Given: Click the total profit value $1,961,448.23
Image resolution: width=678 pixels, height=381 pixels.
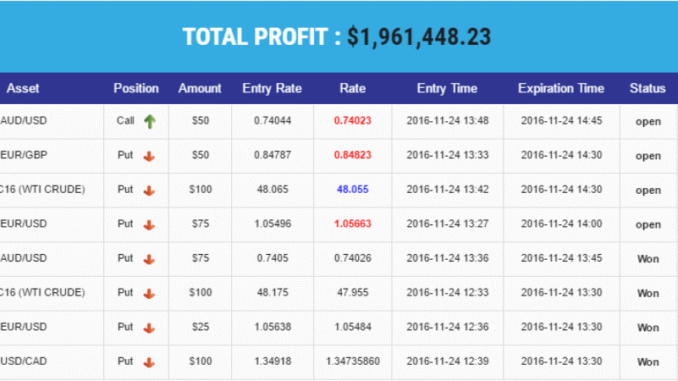Looking at the screenshot, I should point(419,37).
